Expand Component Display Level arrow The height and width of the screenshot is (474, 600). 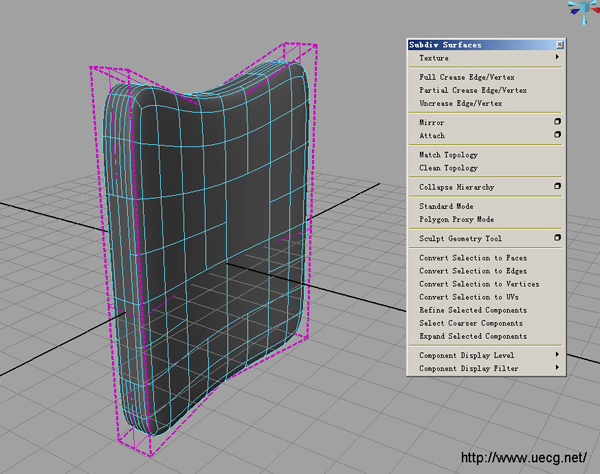click(557, 354)
